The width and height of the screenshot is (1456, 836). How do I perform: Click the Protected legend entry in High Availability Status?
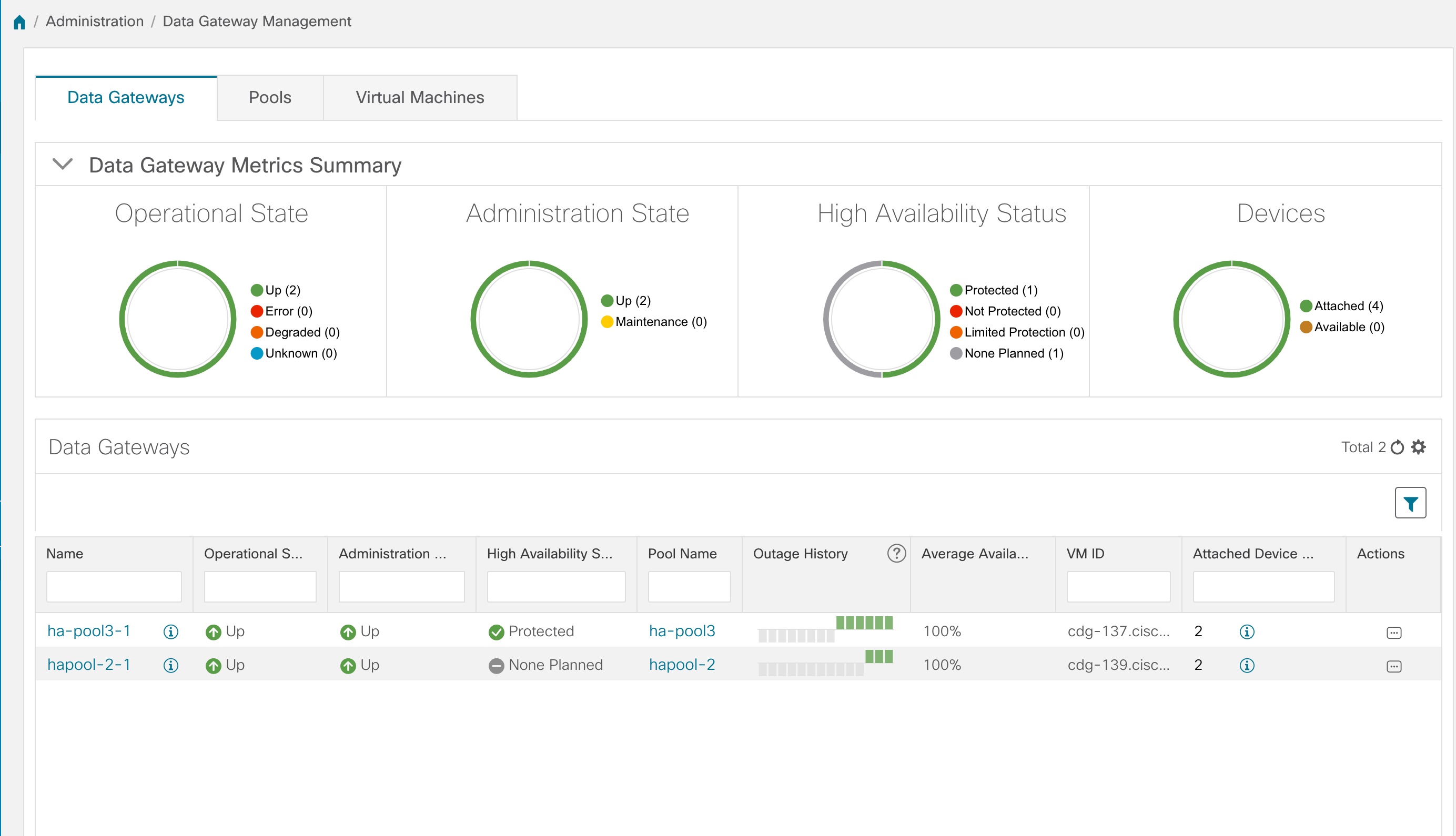pos(1000,290)
